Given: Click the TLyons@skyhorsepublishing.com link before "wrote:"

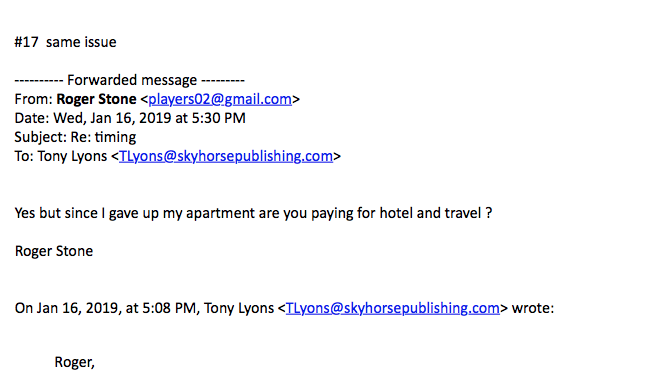Looking at the screenshot, I should pyautogui.click(x=392, y=308).
